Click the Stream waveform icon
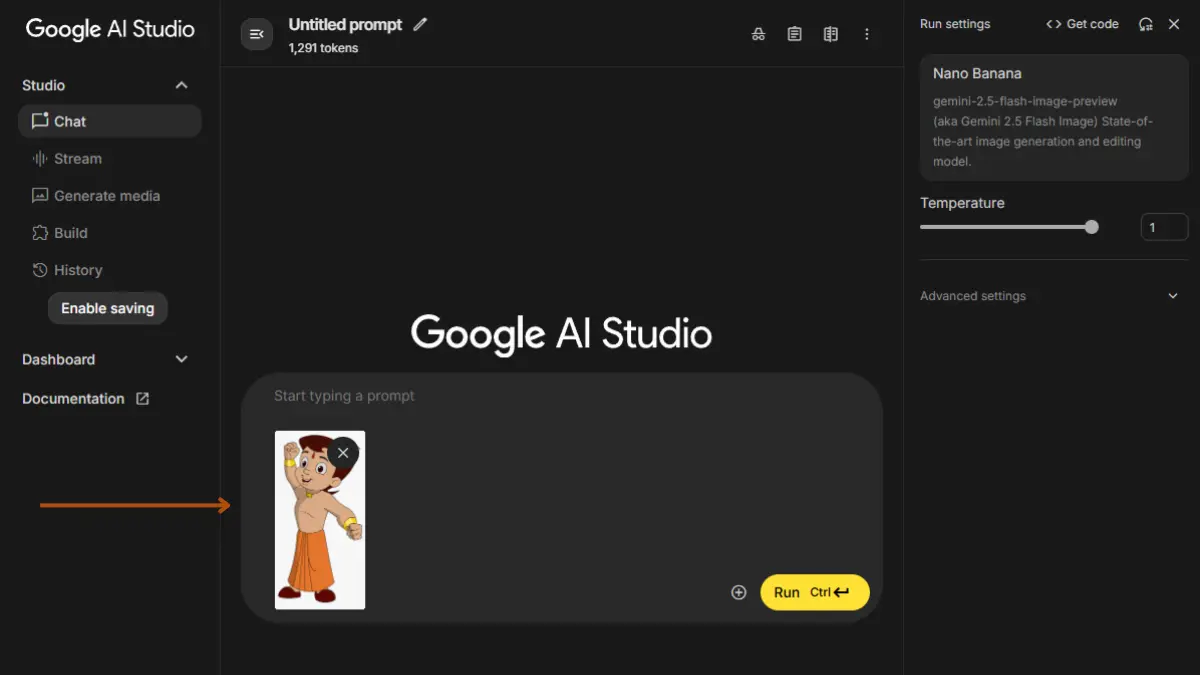The width and height of the screenshot is (1200, 675). pyautogui.click(x=40, y=158)
